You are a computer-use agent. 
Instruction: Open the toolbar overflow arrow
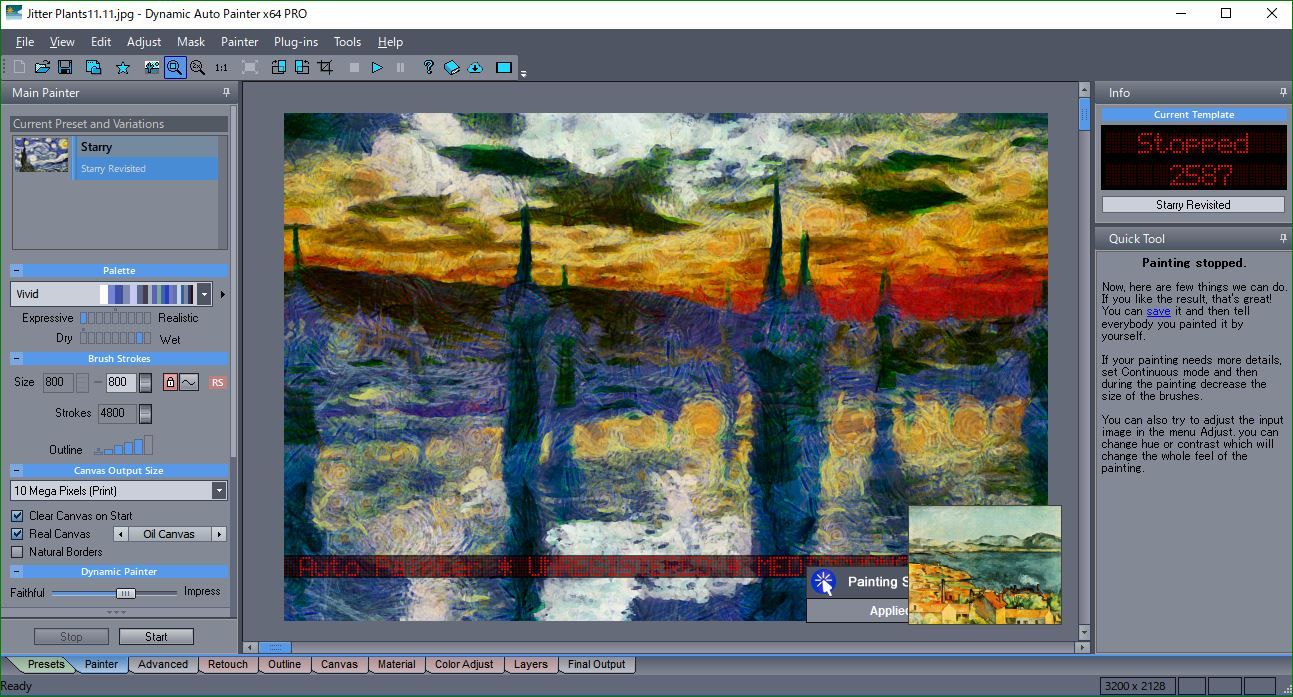point(523,72)
